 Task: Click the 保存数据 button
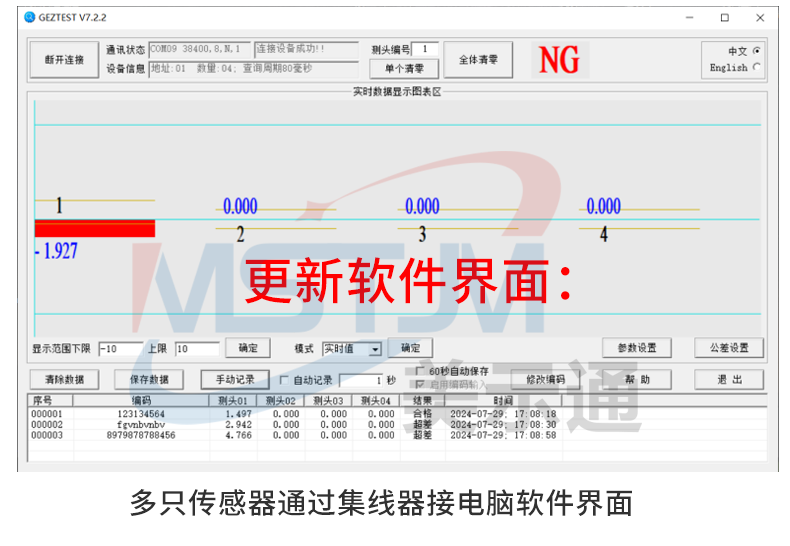tap(149, 380)
